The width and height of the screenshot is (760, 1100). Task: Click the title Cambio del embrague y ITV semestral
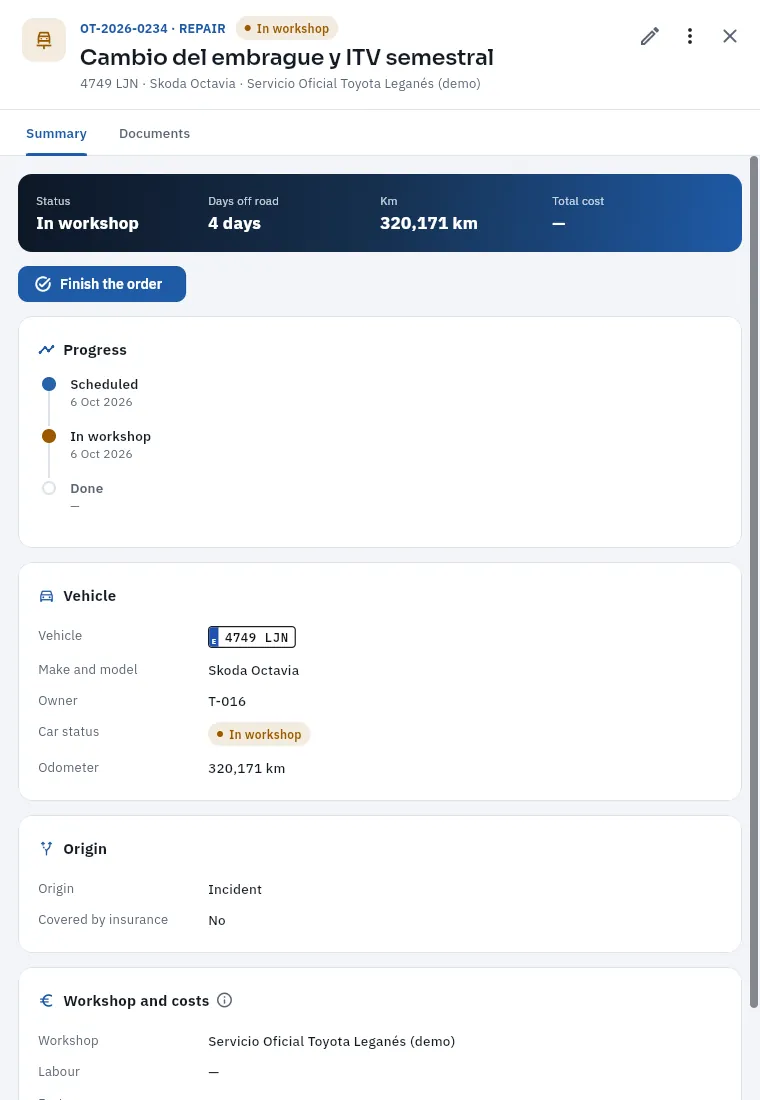point(287,57)
